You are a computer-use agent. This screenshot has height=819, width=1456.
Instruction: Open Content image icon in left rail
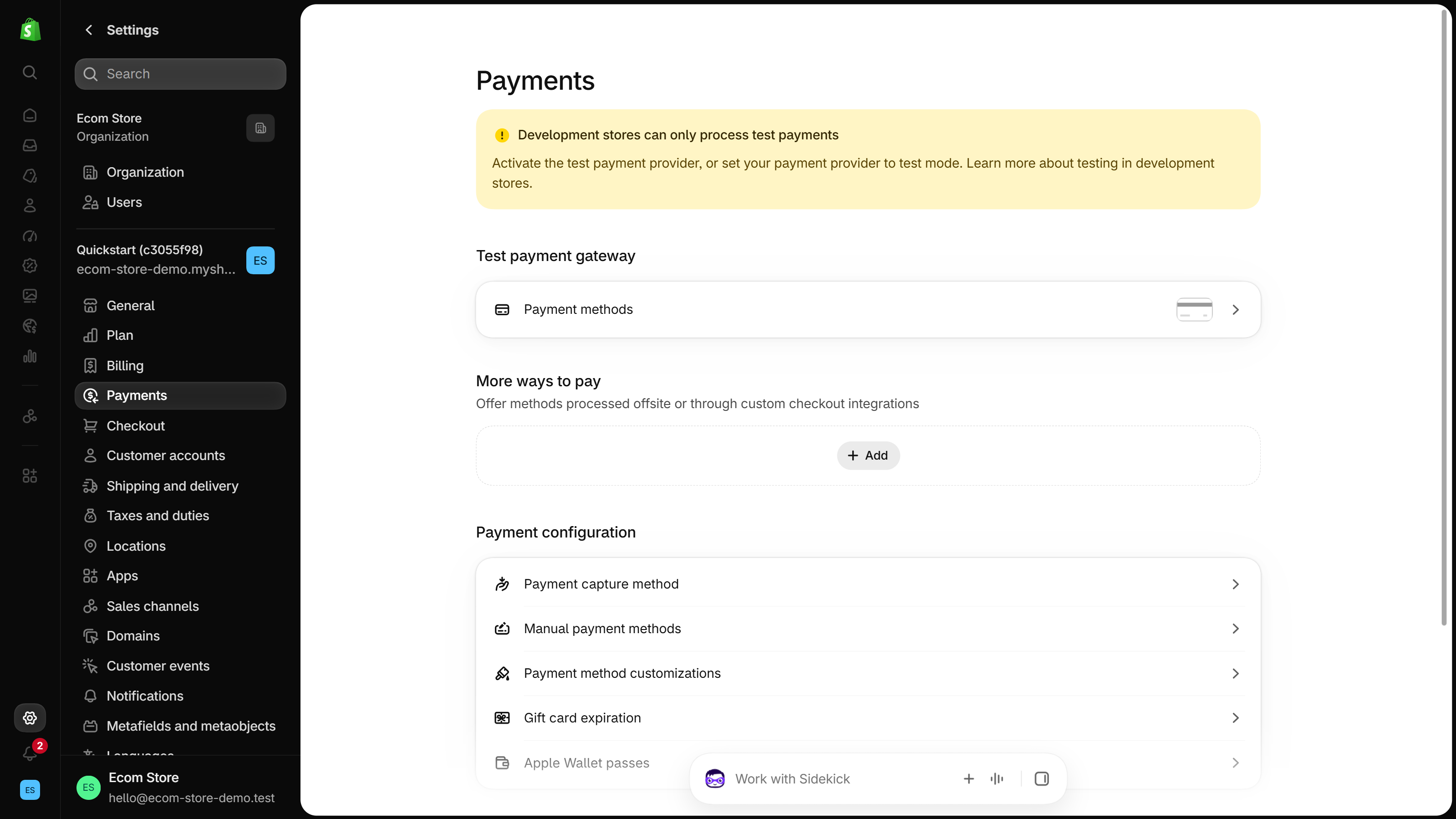pos(30,295)
